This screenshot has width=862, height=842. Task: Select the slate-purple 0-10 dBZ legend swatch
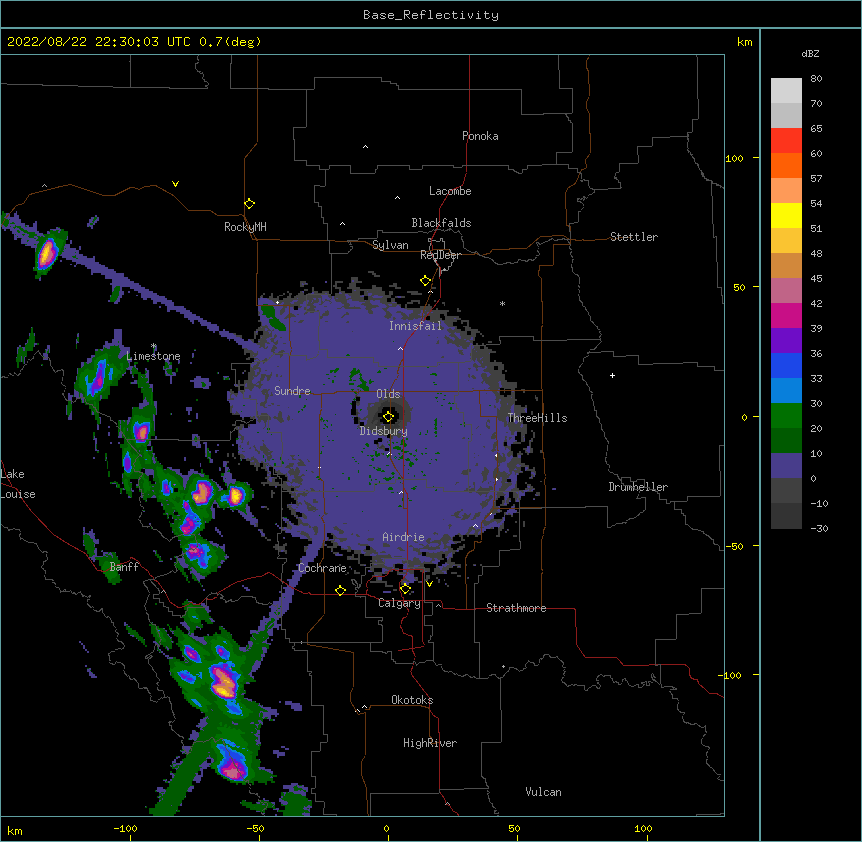pos(786,466)
